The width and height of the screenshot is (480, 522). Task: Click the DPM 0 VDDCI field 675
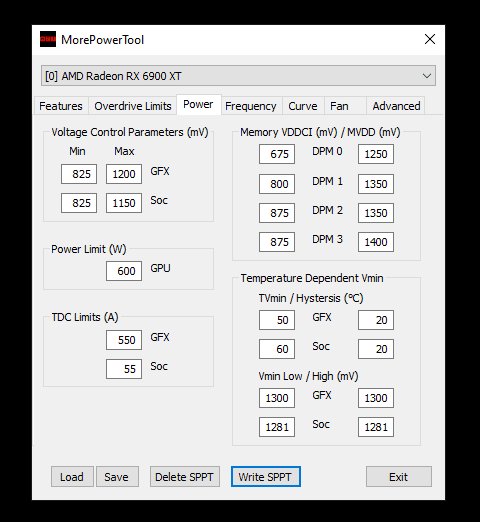[277, 154]
